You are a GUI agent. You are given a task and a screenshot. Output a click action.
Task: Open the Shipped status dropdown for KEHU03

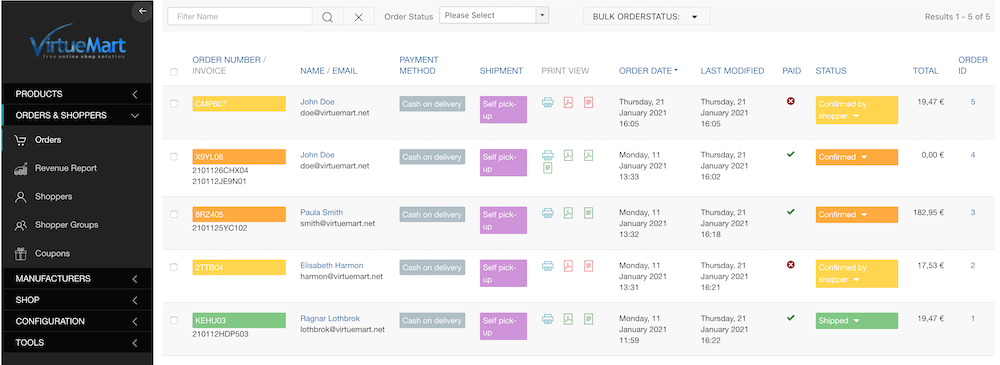click(x=856, y=321)
